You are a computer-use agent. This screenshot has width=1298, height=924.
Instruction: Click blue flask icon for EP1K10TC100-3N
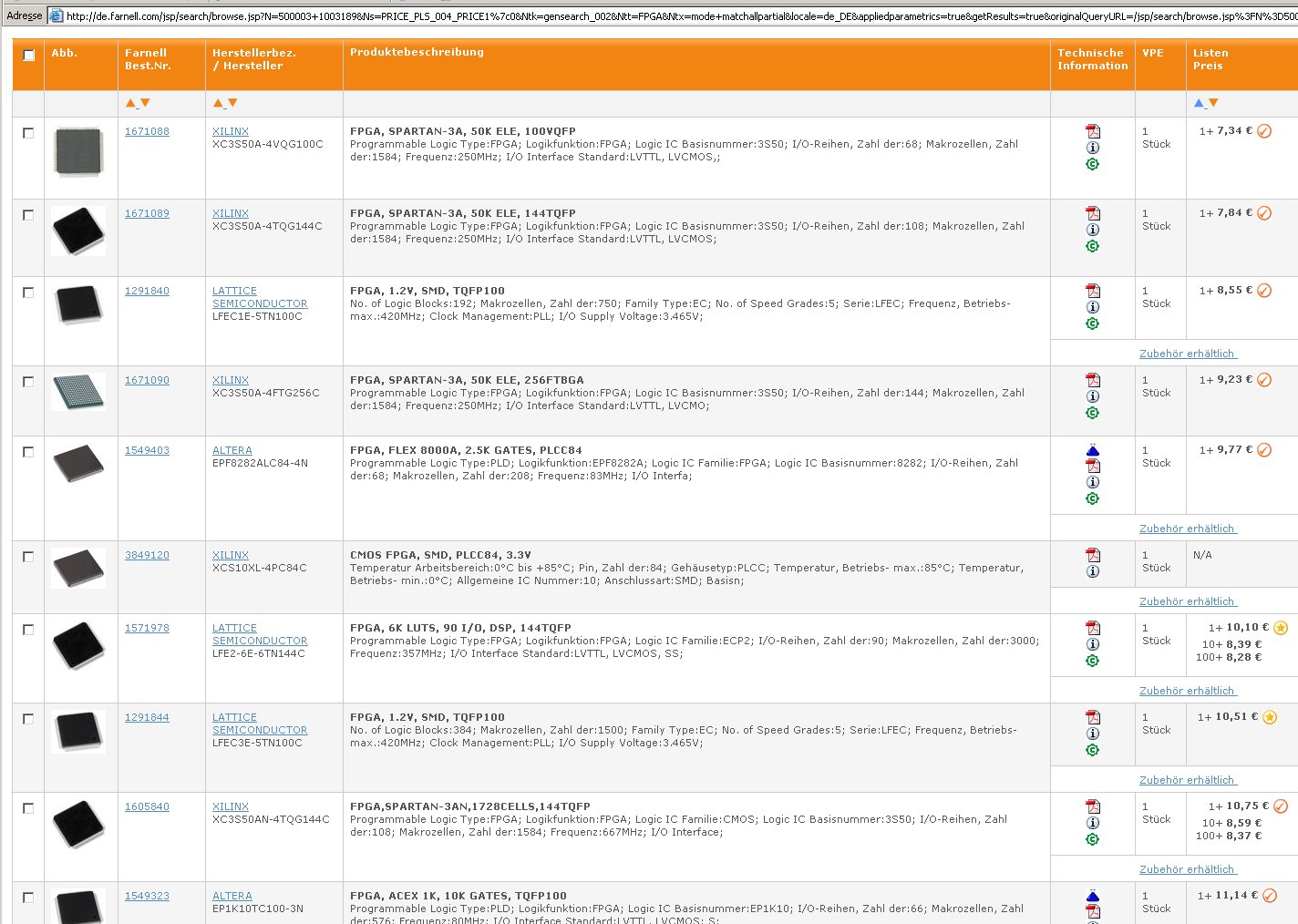pos(1093,896)
